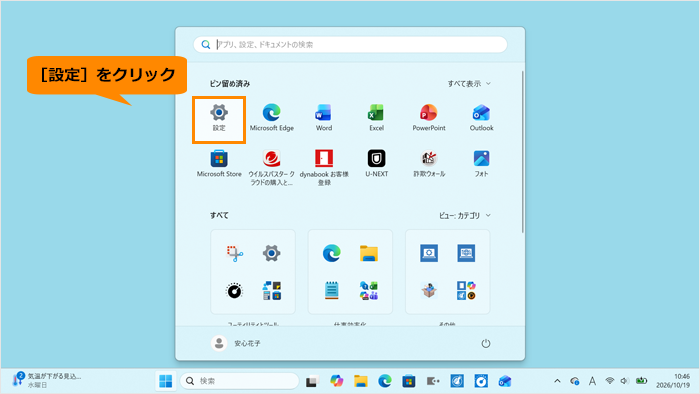Click the Start menu scrollbar
The width and height of the screenshot is (700, 394).
coord(522,152)
